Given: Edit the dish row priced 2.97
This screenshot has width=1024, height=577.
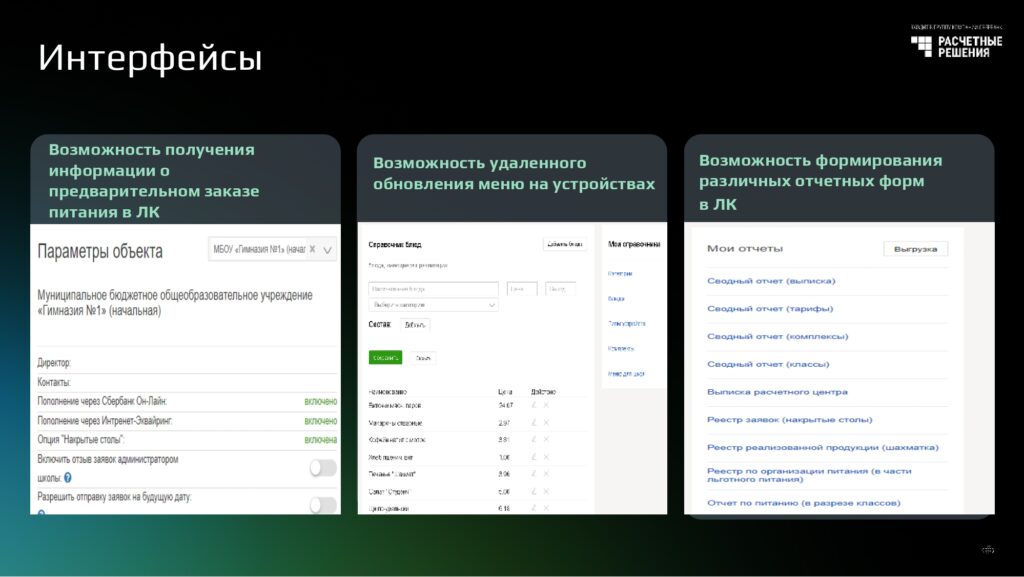Looking at the screenshot, I should click(534, 423).
